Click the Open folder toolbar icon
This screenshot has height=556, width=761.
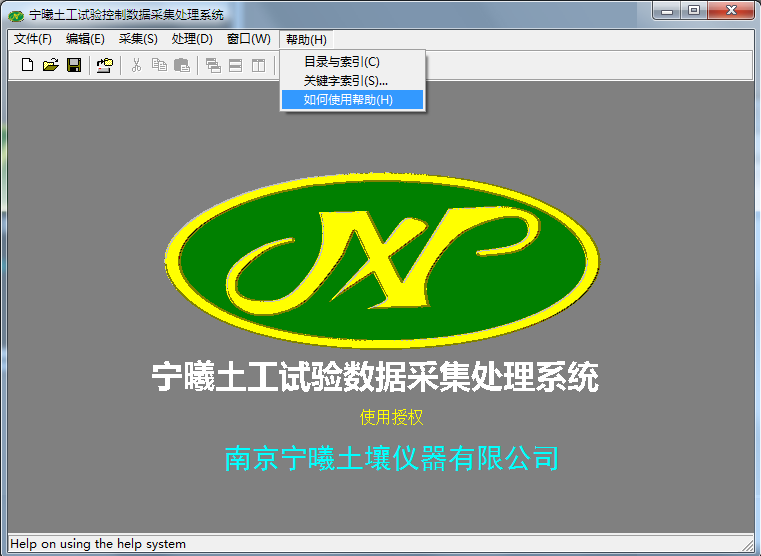[x=50, y=65]
